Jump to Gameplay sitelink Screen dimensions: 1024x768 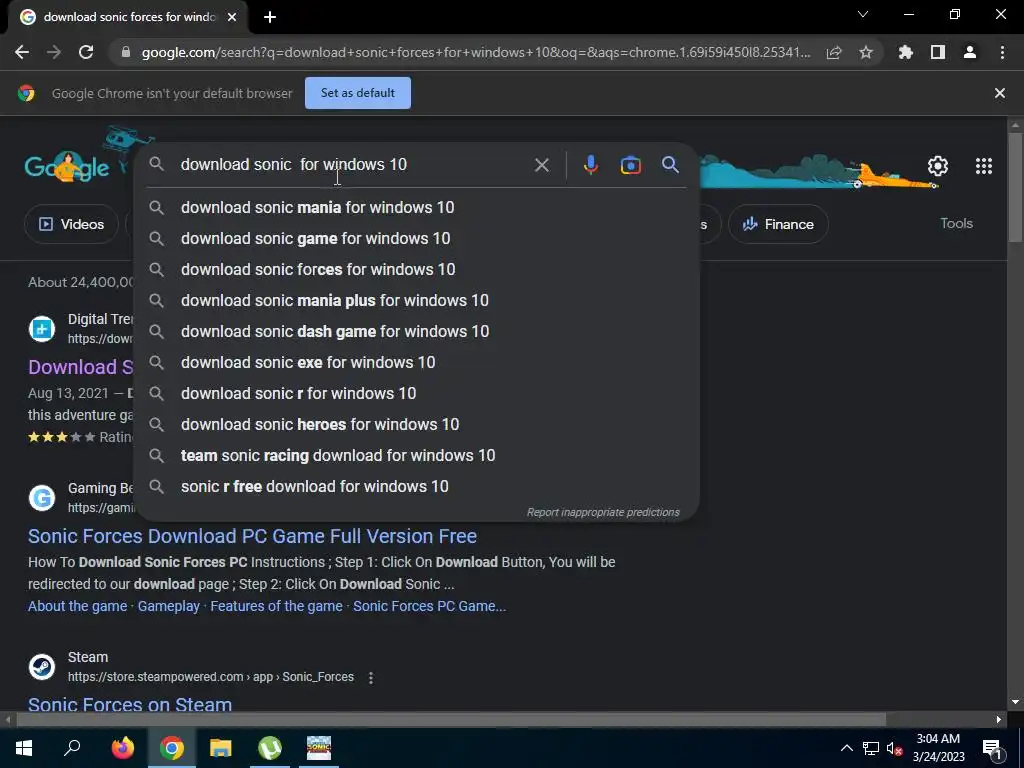tap(168, 606)
